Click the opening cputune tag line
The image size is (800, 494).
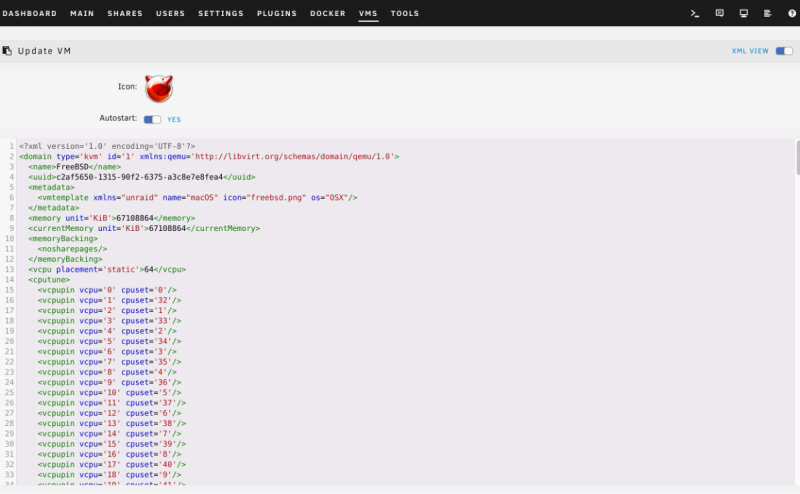point(49,280)
